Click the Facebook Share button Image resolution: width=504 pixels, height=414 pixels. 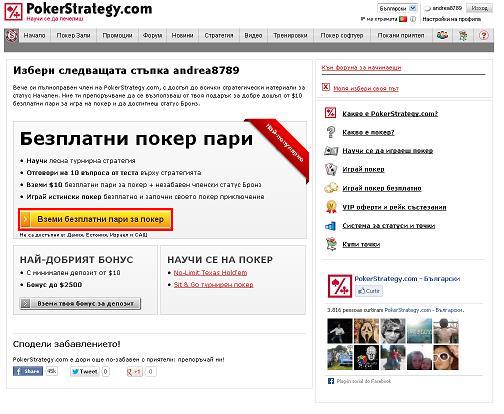(x=28, y=371)
